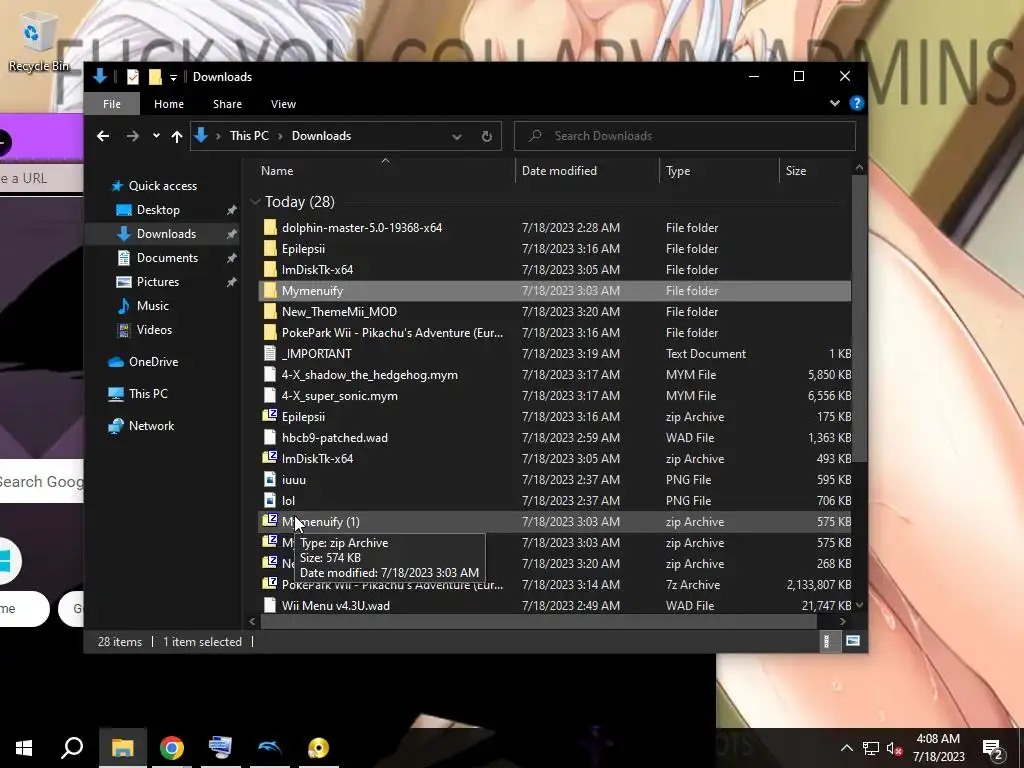Click Properties icon in quick access toolbar
This screenshot has width=1024, height=768.
pyautogui.click(x=133, y=77)
